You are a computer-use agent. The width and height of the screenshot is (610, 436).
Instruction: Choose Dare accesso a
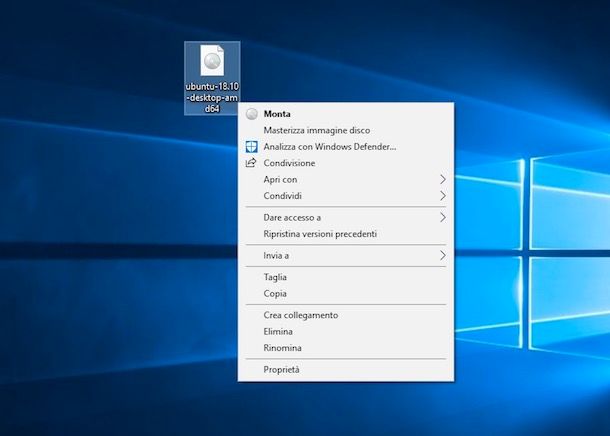coord(345,217)
